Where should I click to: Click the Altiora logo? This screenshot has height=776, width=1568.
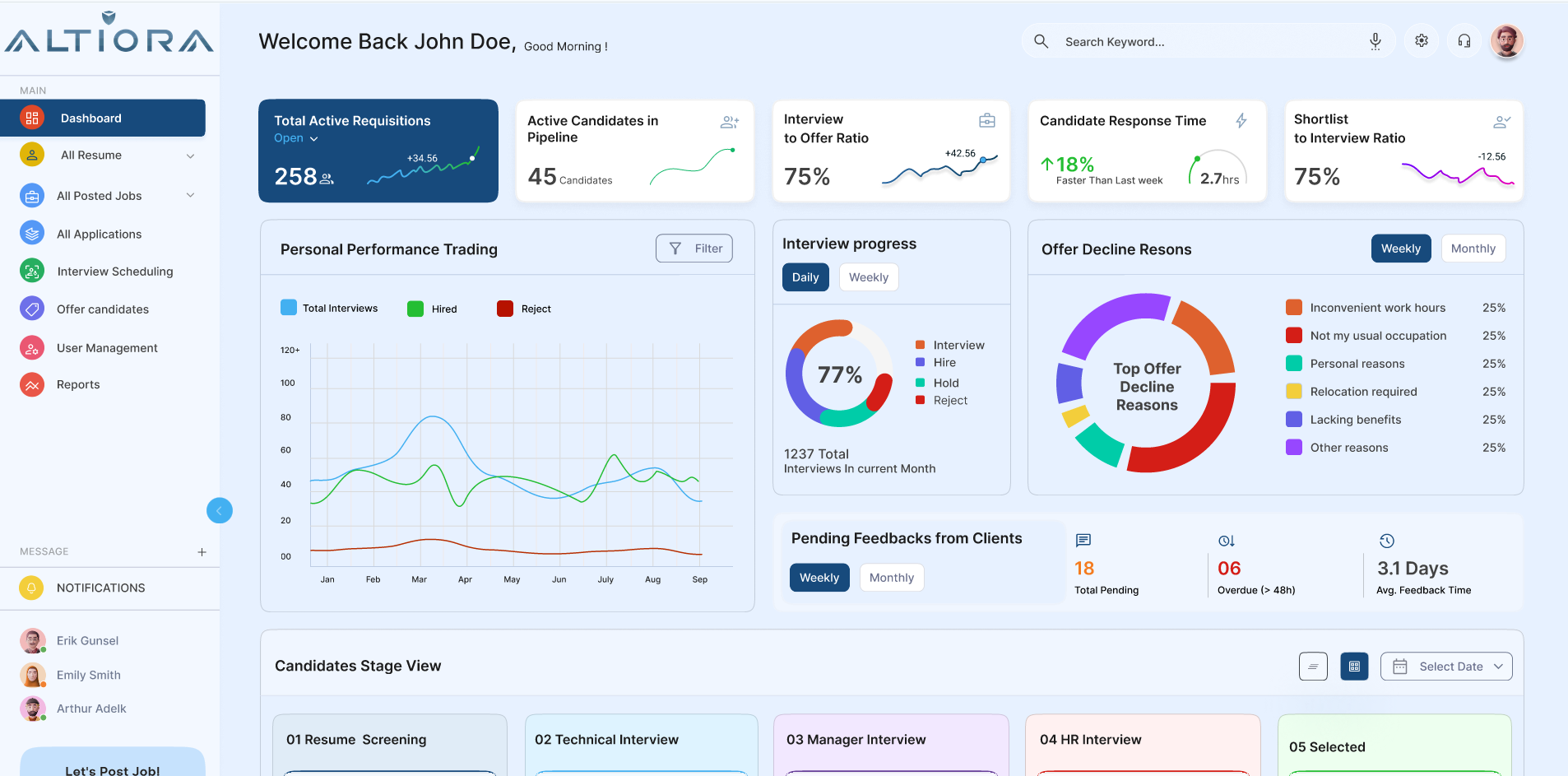[x=109, y=33]
